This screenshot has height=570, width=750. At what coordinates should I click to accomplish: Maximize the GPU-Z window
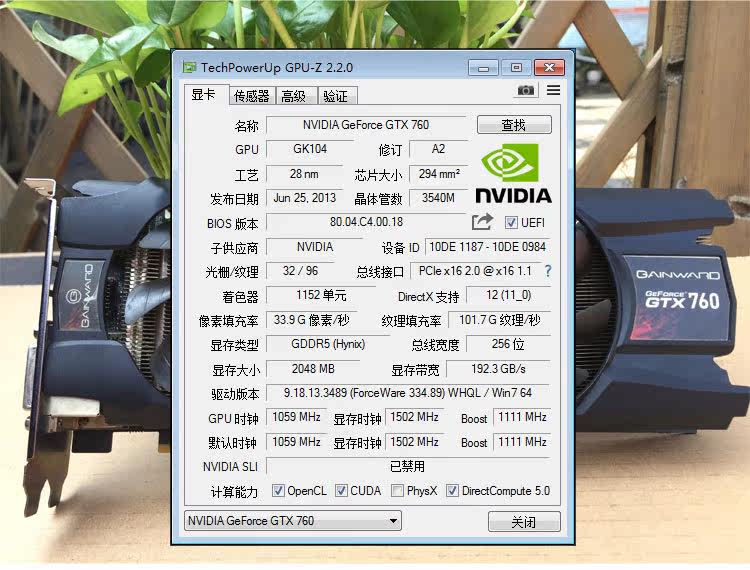coord(516,68)
